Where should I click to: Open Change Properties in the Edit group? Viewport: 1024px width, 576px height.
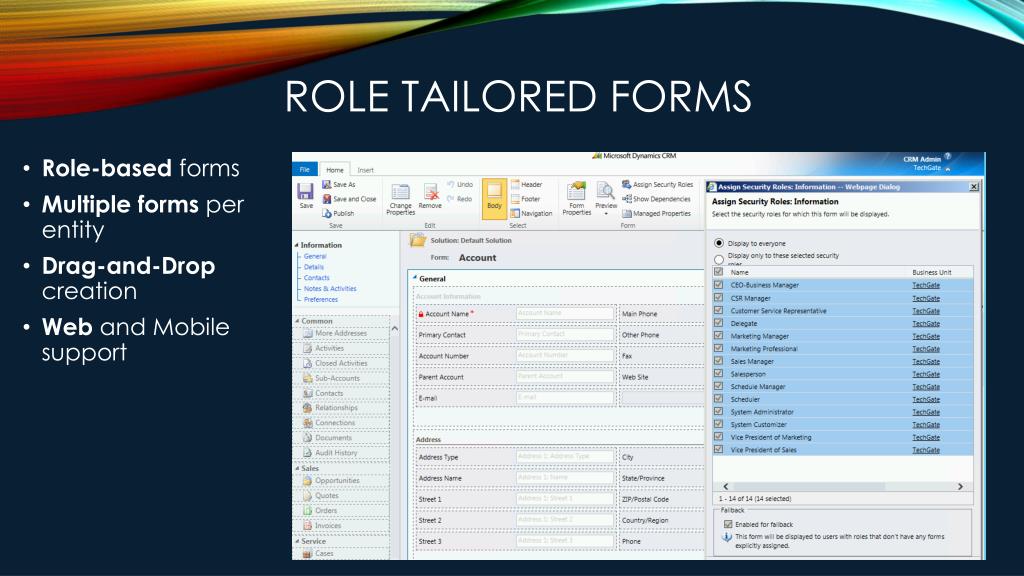(400, 199)
